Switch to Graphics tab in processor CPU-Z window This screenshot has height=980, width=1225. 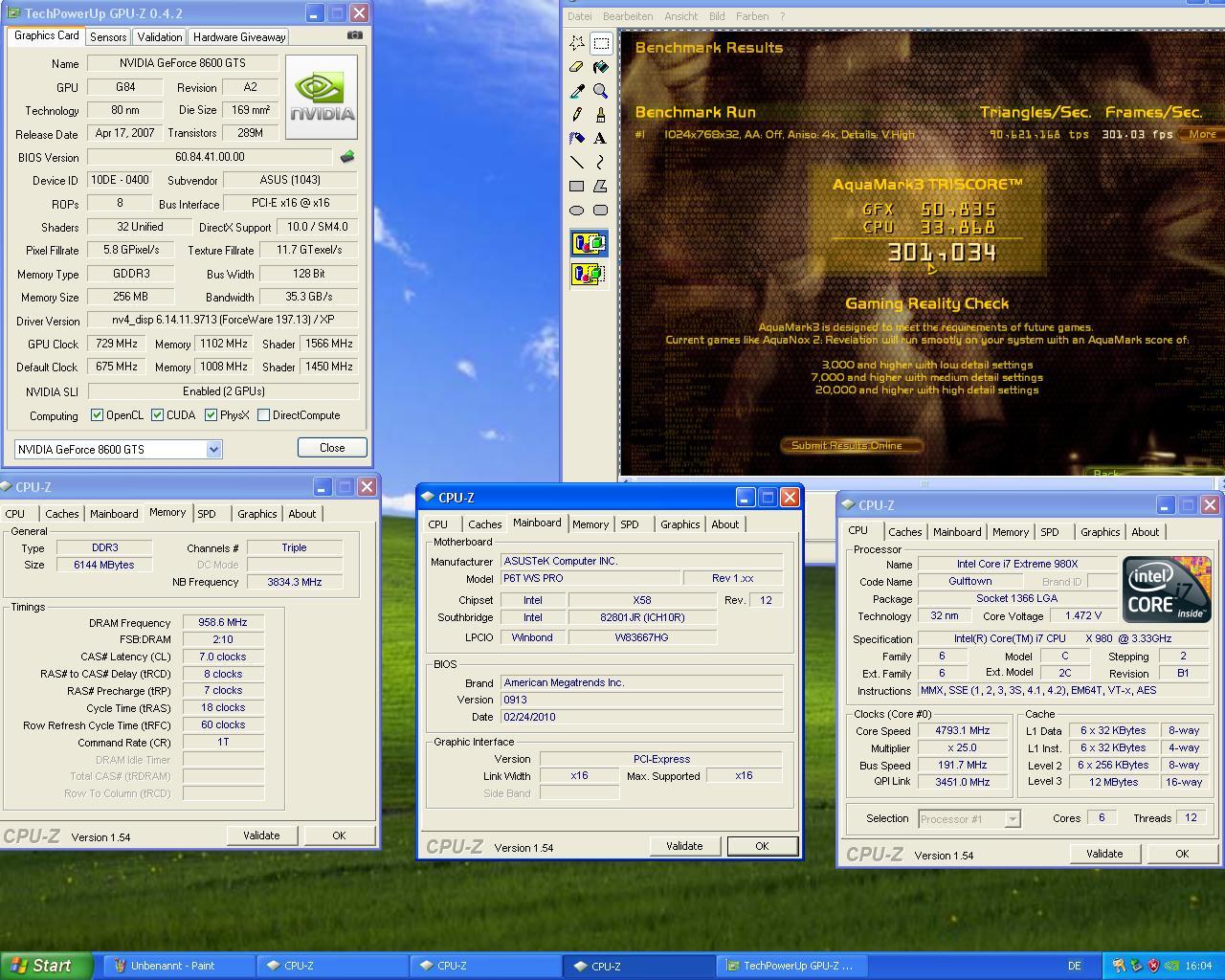(x=1100, y=532)
